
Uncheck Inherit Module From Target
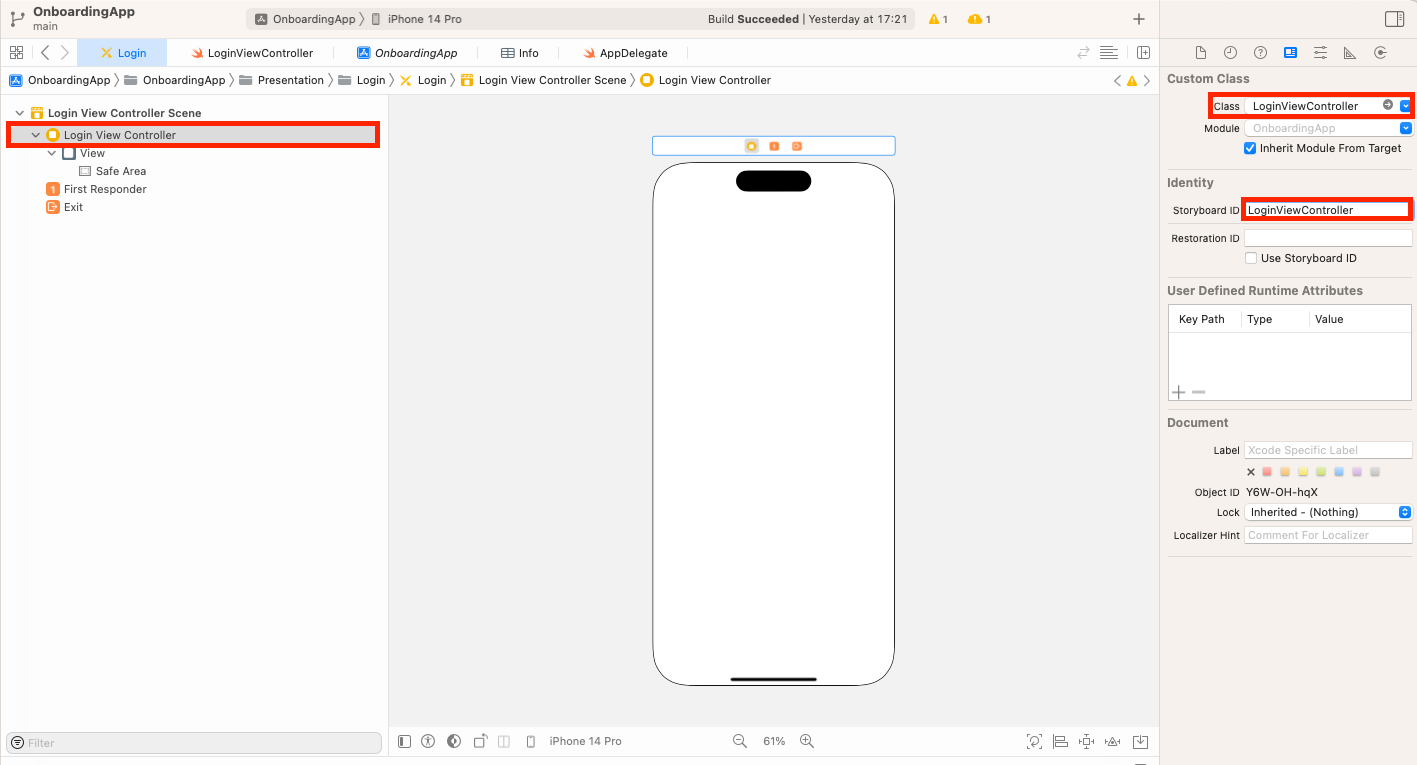[x=1249, y=148]
